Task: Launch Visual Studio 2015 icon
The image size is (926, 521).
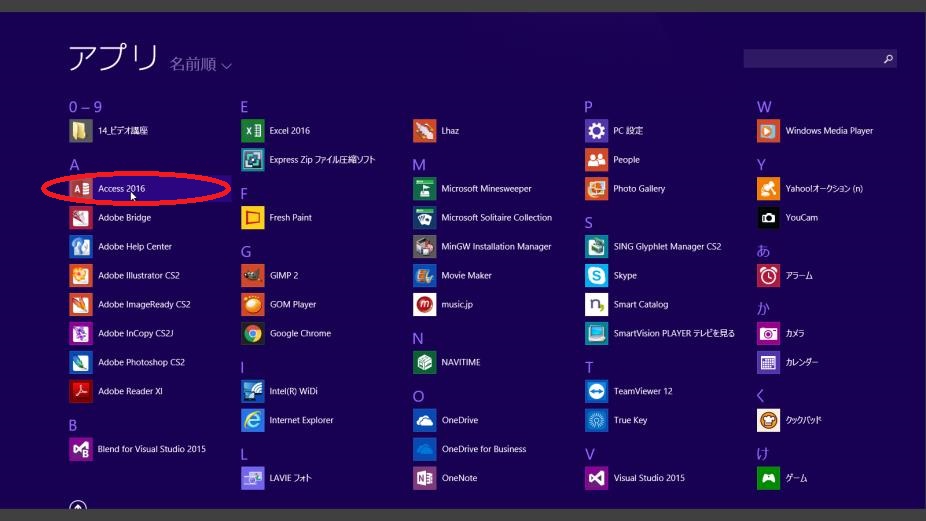Action: pos(596,478)
